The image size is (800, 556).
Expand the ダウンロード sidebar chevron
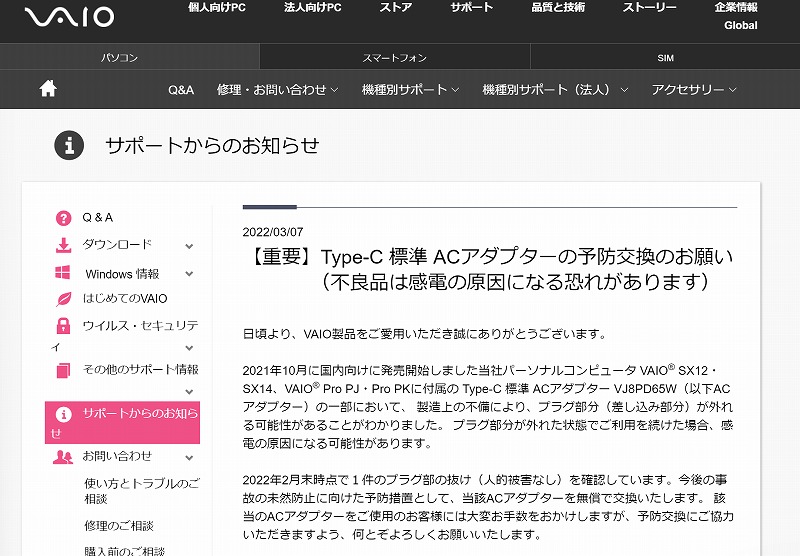pos(189,246)
